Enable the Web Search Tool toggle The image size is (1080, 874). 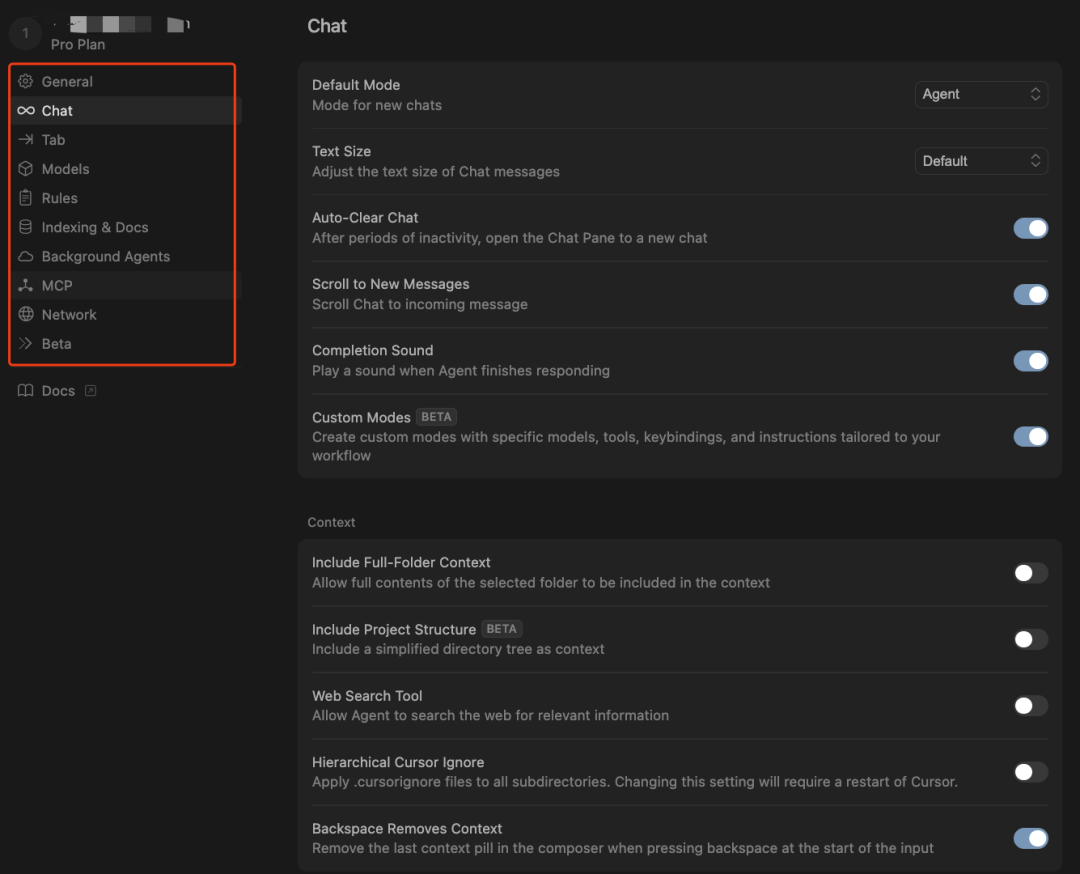pyautogui.click(x=1030, y=706)
